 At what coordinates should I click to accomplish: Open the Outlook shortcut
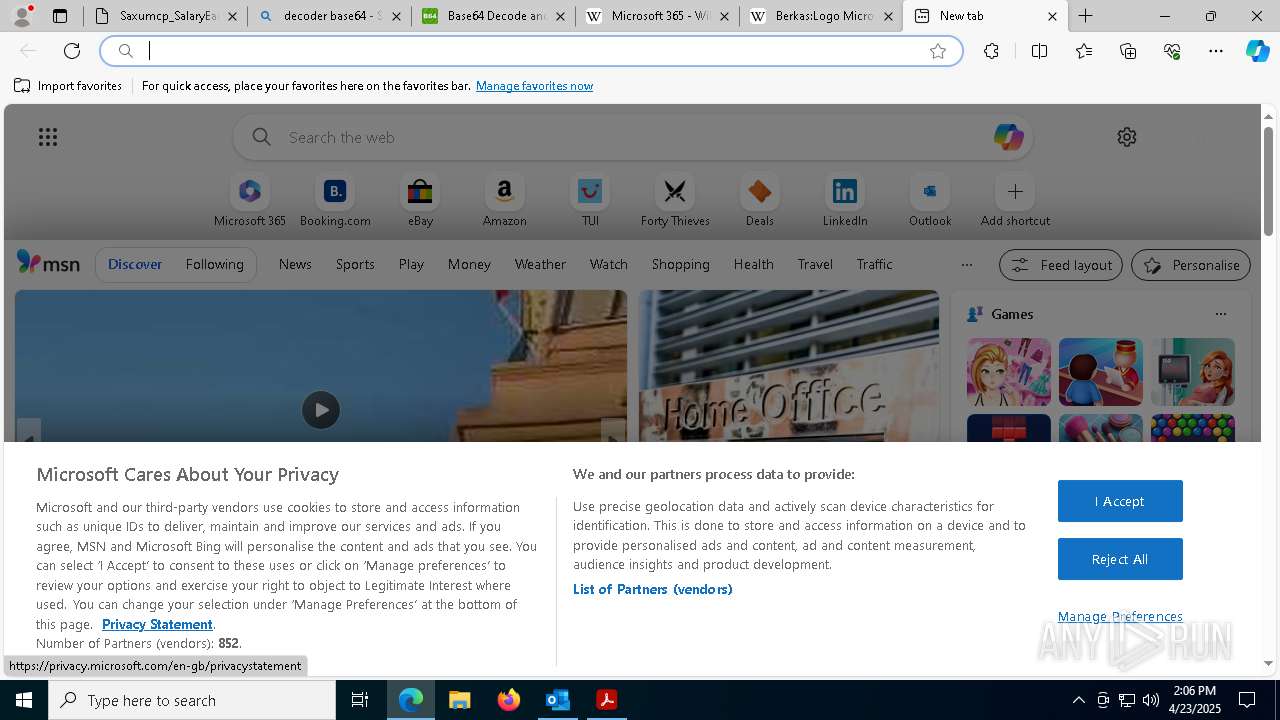pos(930,202)
